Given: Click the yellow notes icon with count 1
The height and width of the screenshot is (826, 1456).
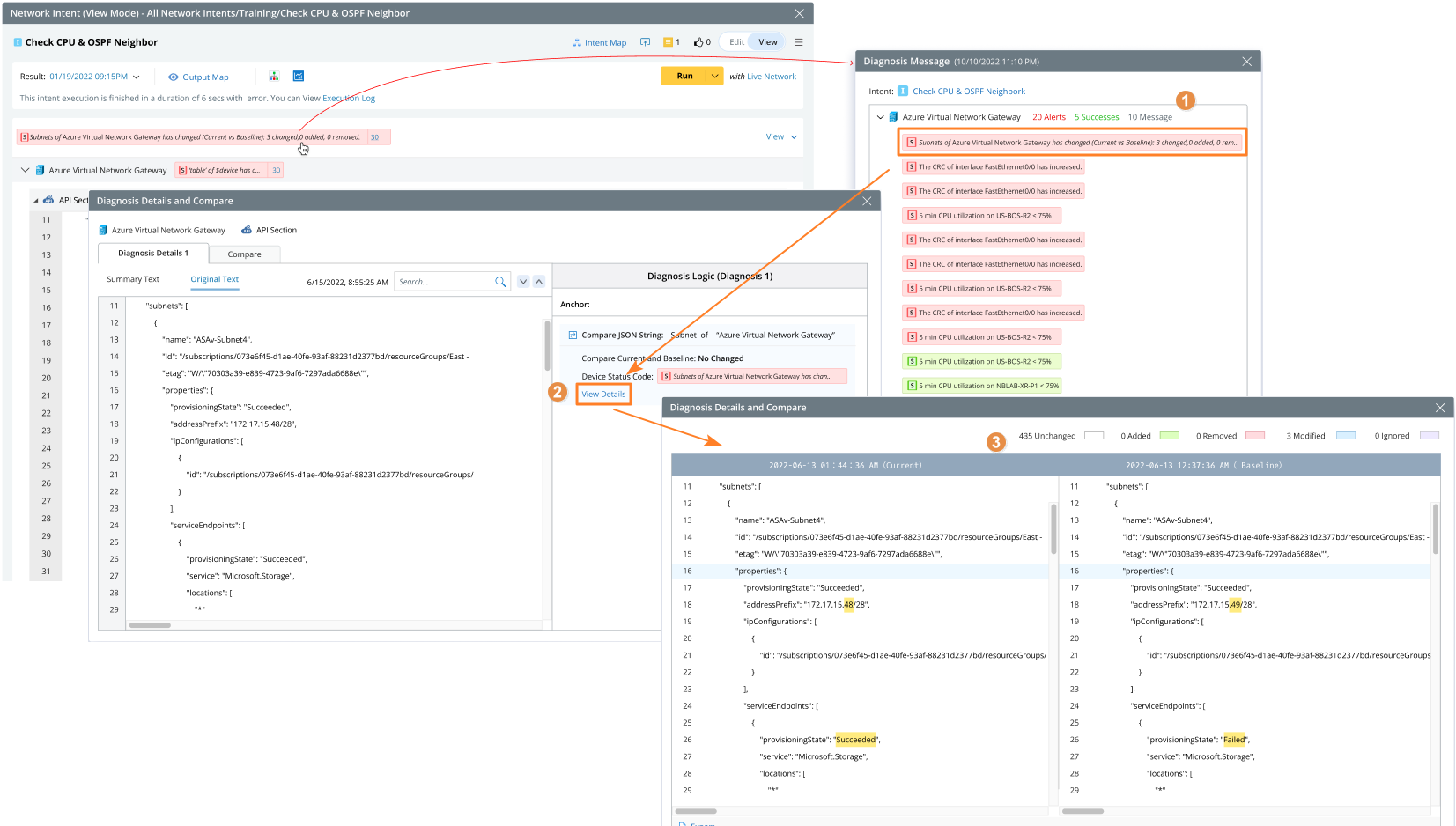Looking at the screenshot, I should click(x=669, y=42).
